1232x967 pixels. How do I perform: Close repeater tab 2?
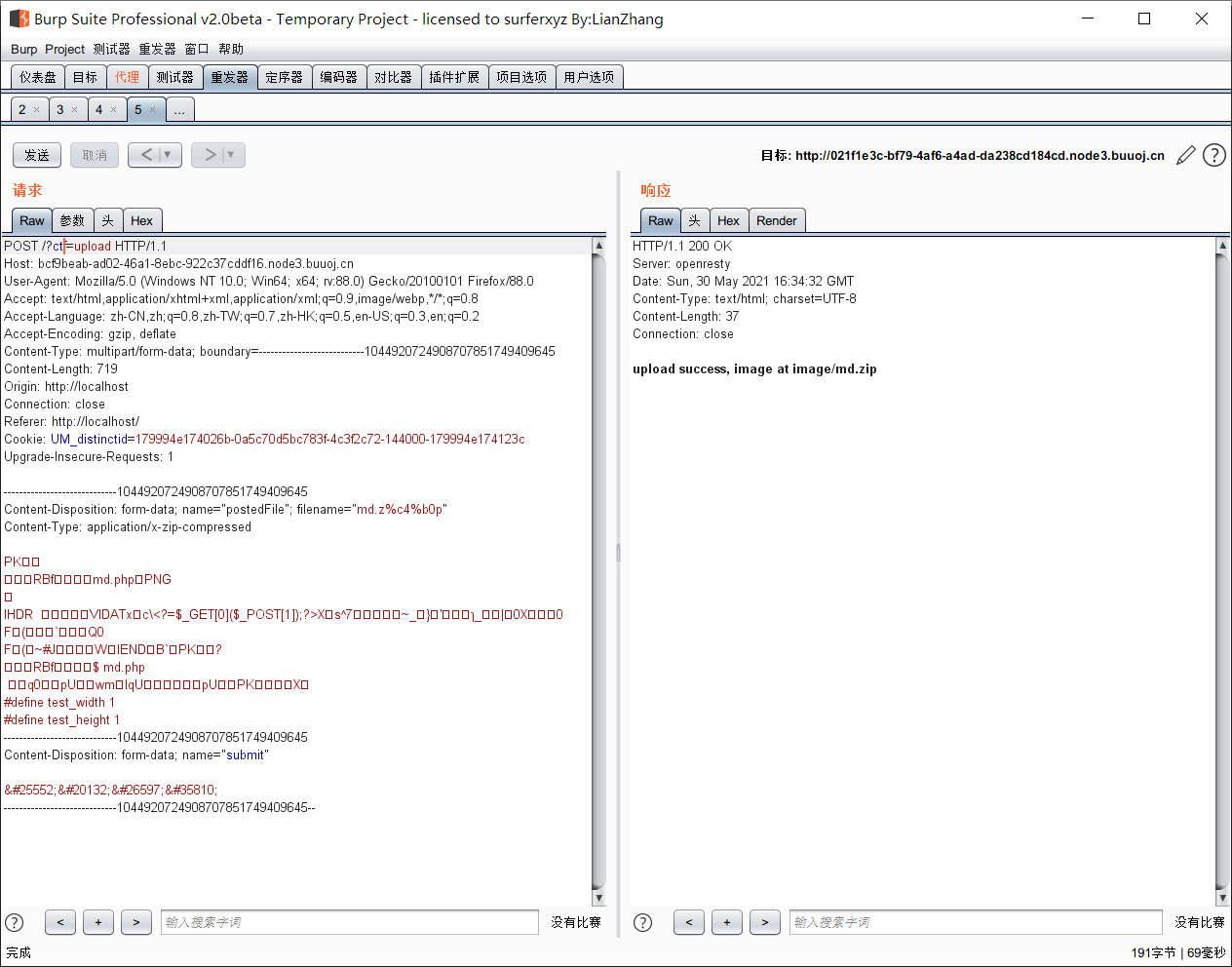pos(37,110)
